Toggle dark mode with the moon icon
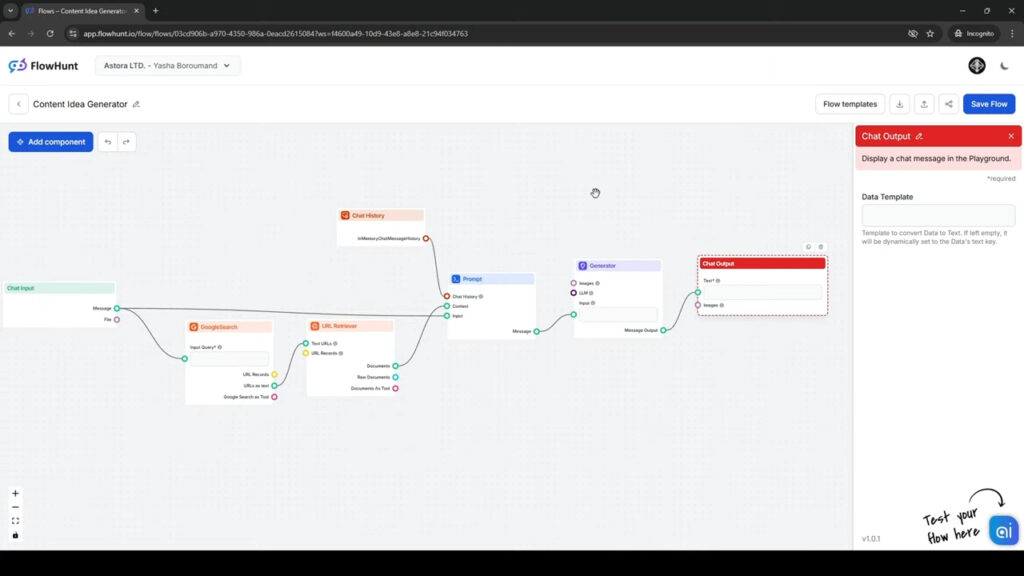This screenshot has width=1024, height=576. [x=1004, y=66]
